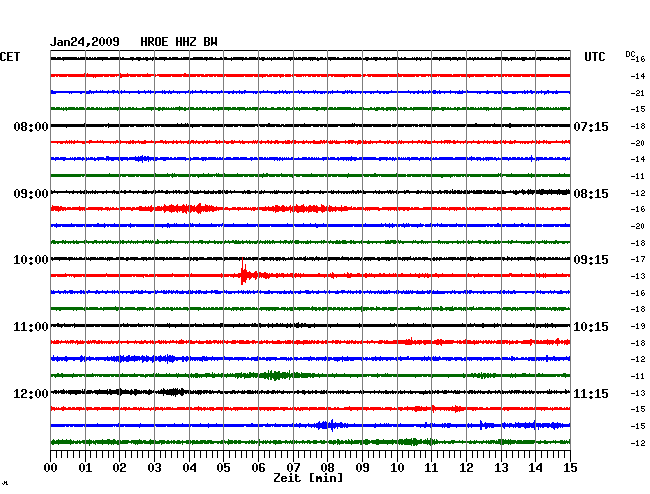This screenshot has height=494, width=650.
Task: Click the "02" minute axis label
Action: pyautogui.click(x=119, y=468)
